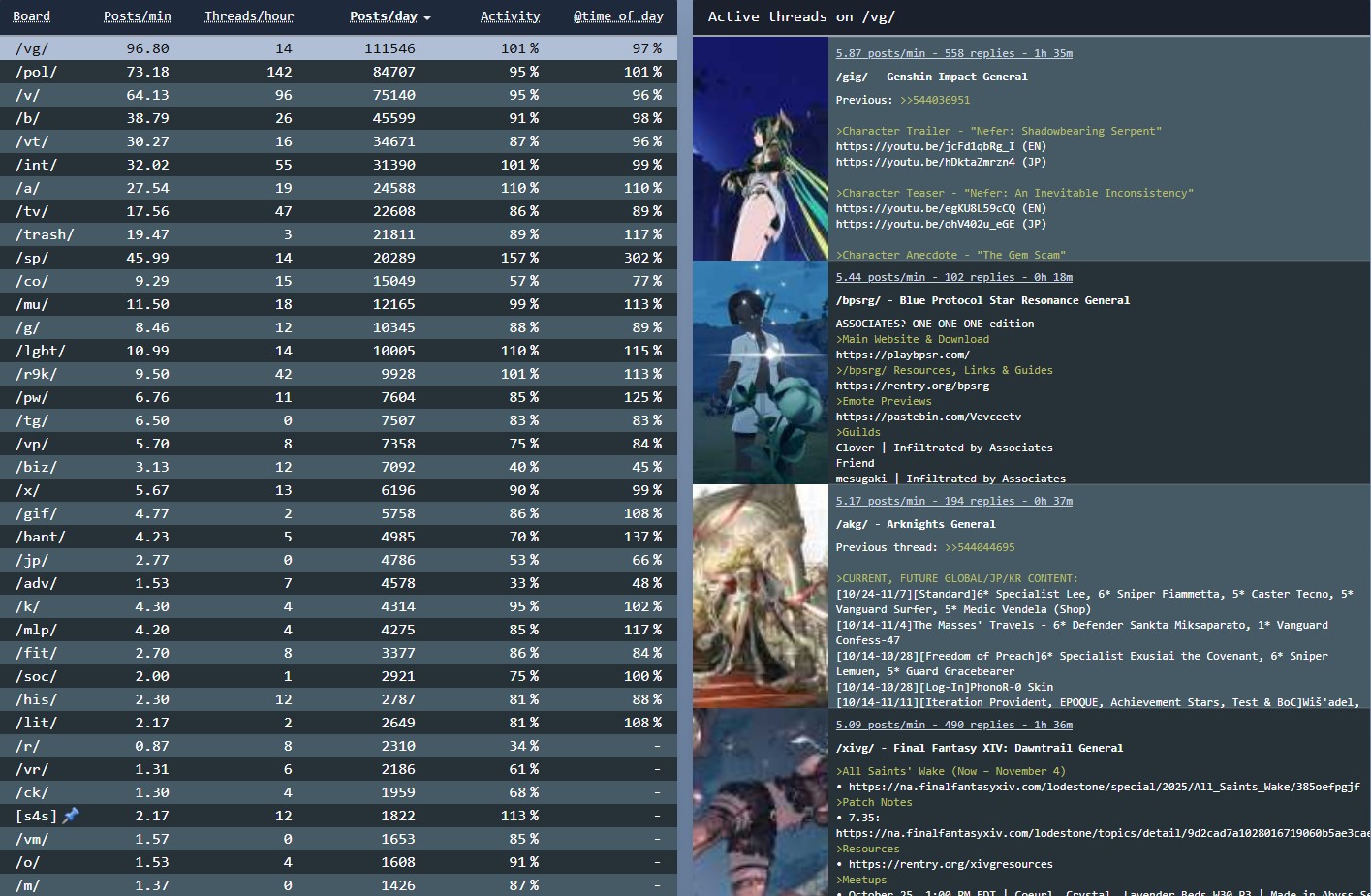
Task: Open the Arknights General thread thumbnail
Action: point(761,597)
